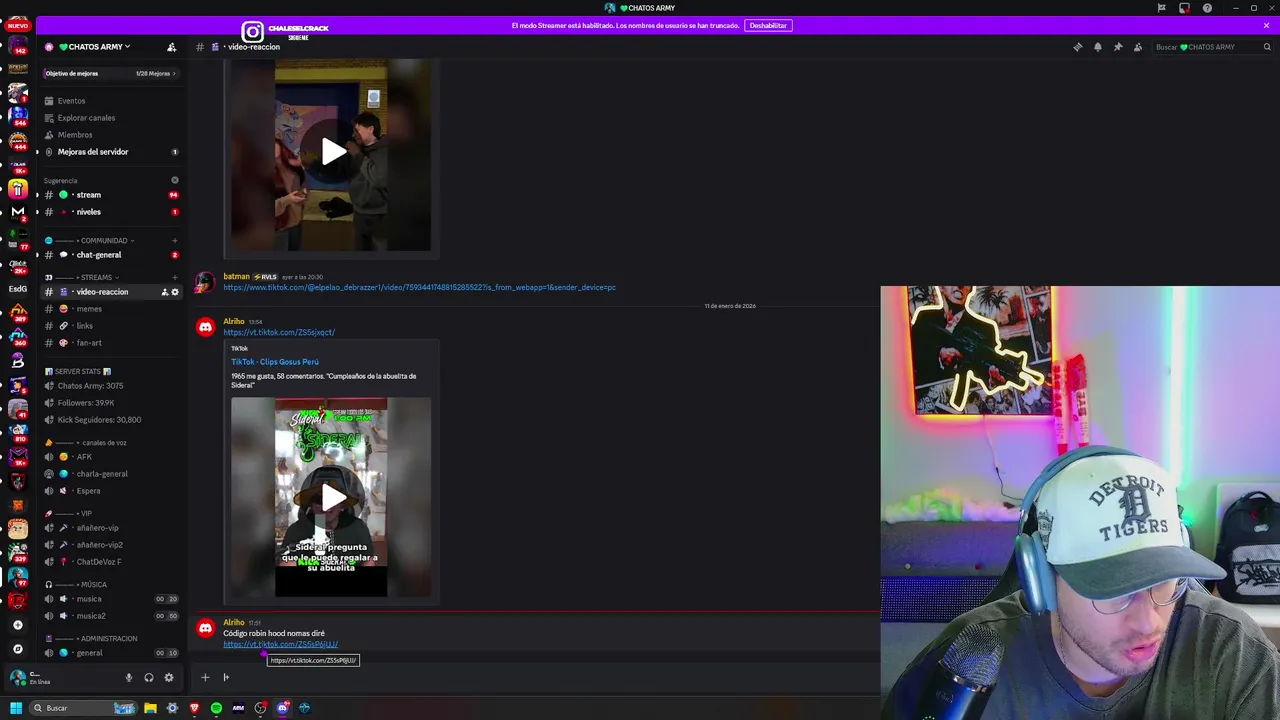
Task: Open Explorar canales
Action: [110, 118]
